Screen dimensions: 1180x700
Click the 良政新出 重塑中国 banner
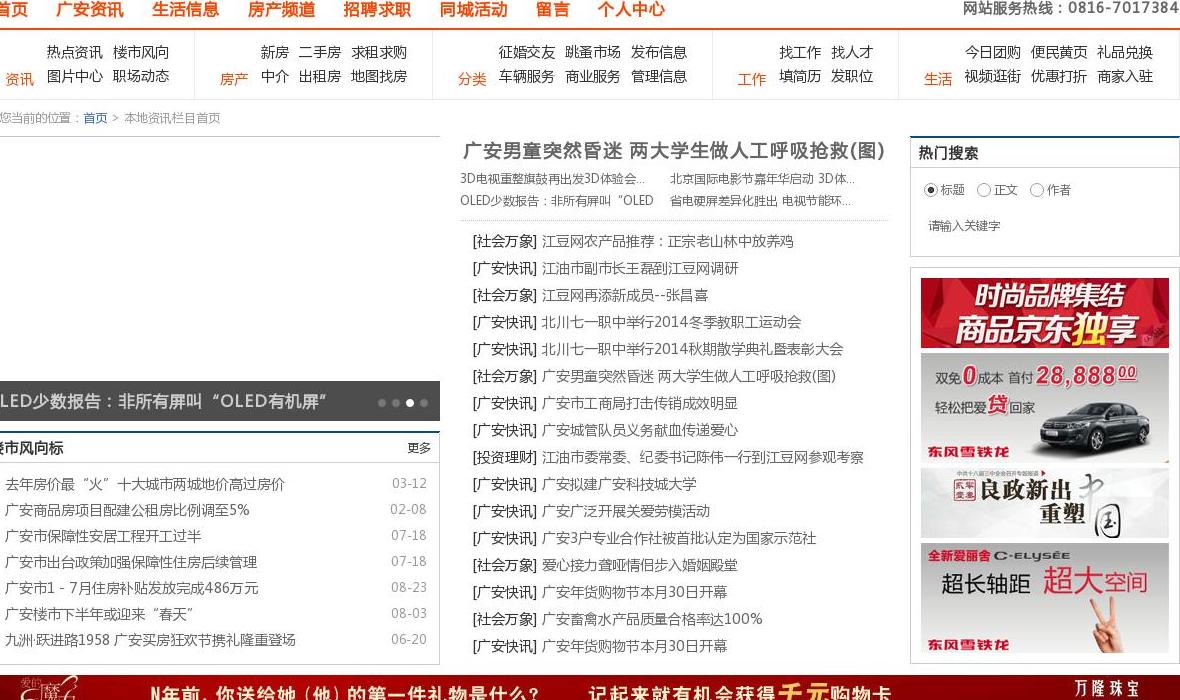point(1045,503)
